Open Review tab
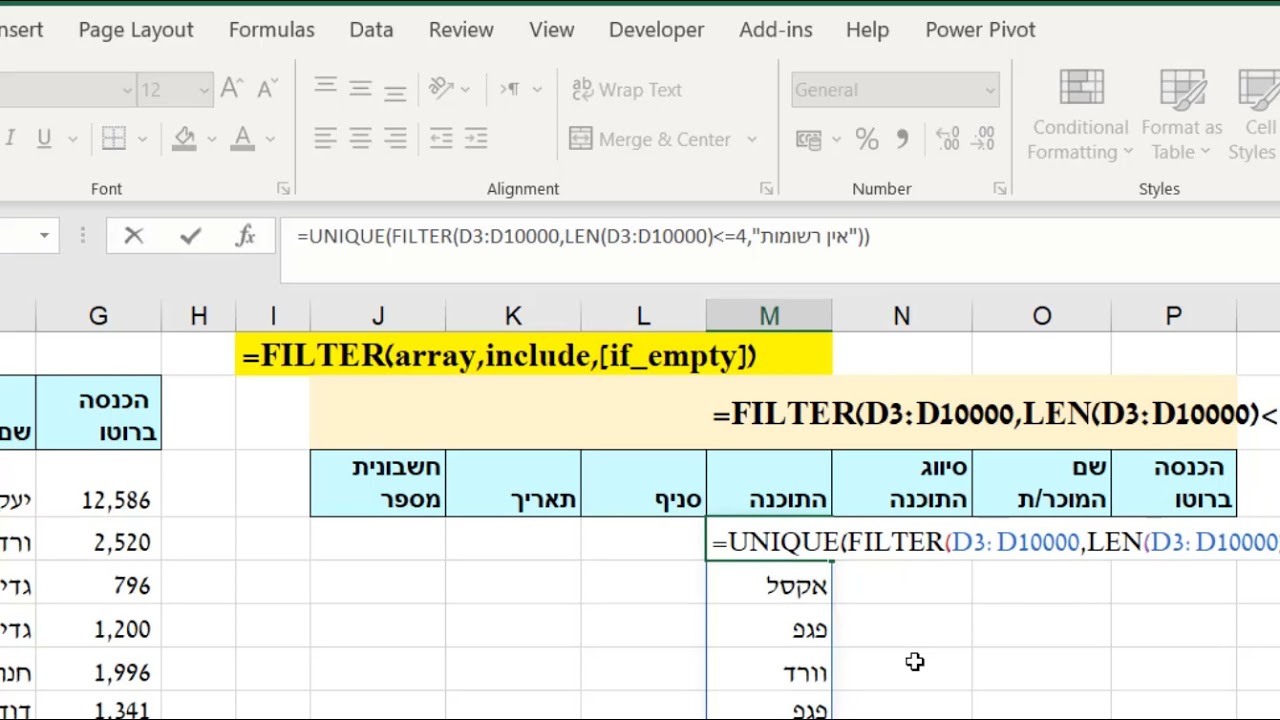 (x=461, y=30)
